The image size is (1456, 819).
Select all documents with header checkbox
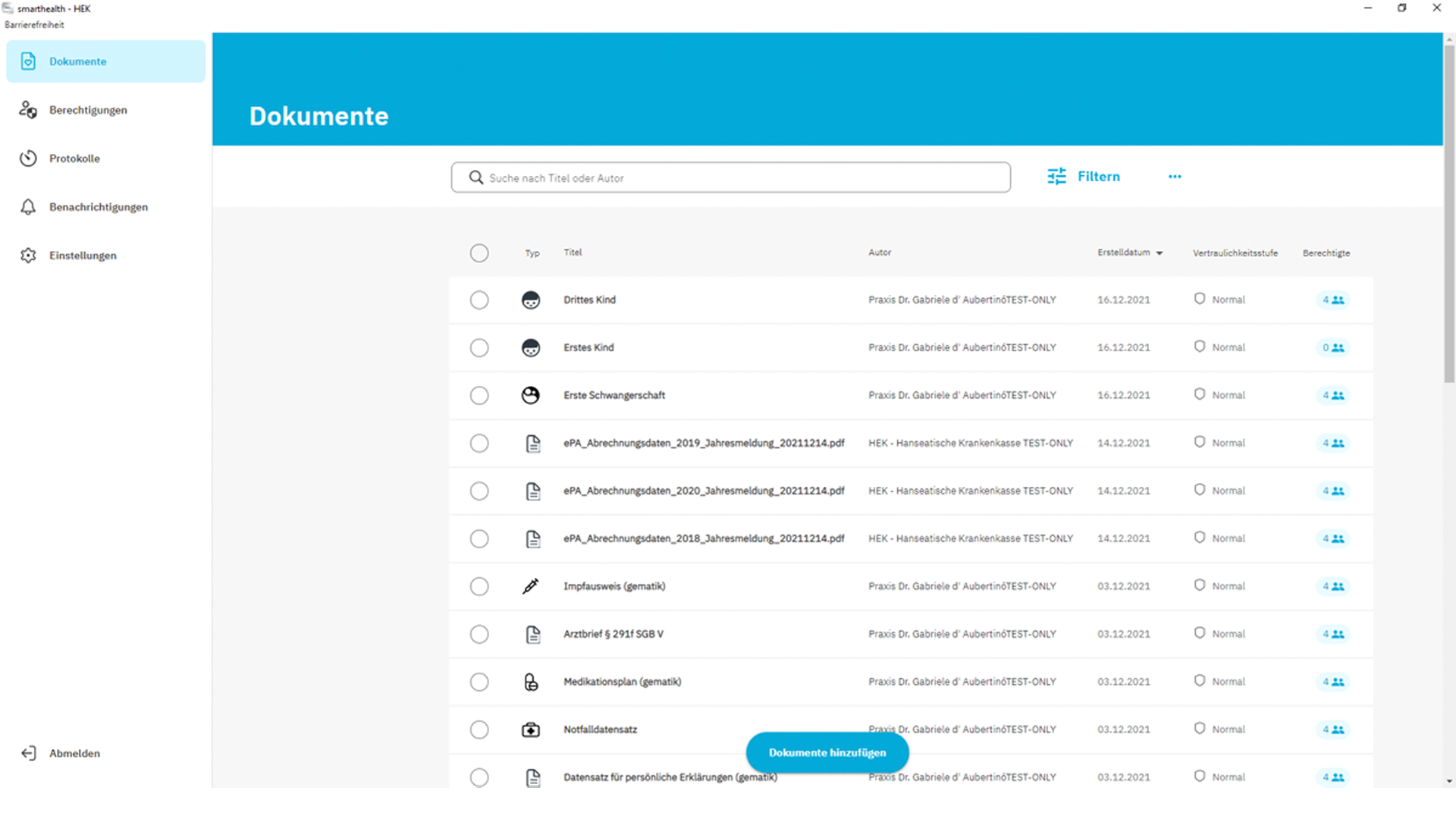click(479, 253)
